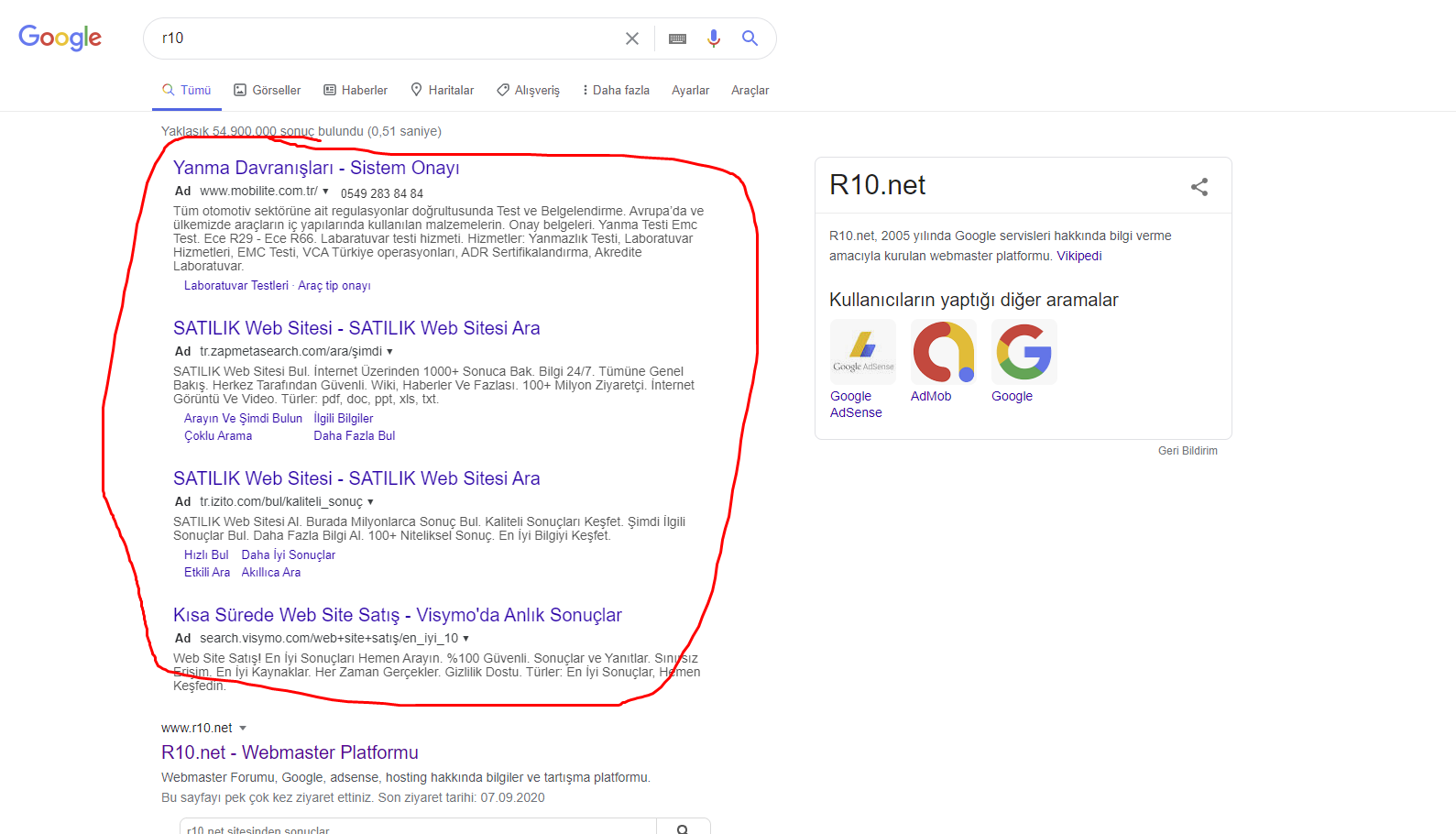
Task: Open the Google G logo thumbnail
Action: tap(1024, 352)
